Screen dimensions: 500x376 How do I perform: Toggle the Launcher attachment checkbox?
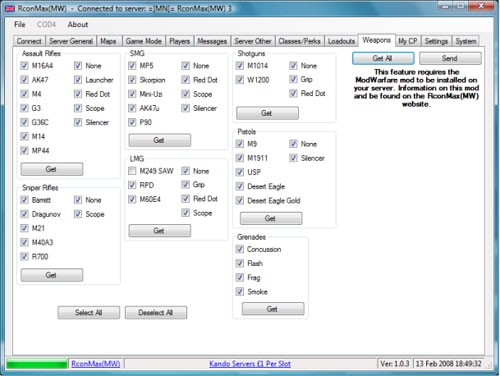pos(78,80)
